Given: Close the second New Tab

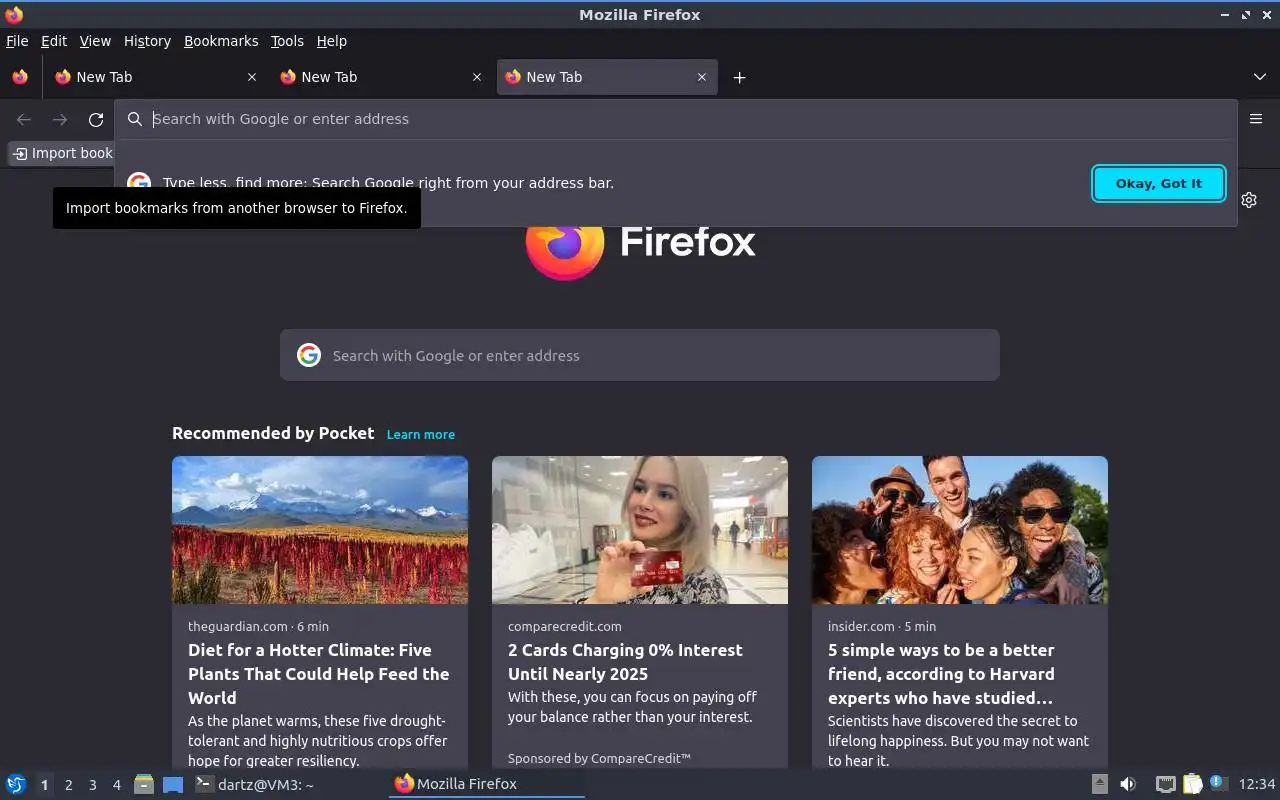Looking at the screenshot, I should 477,77.
